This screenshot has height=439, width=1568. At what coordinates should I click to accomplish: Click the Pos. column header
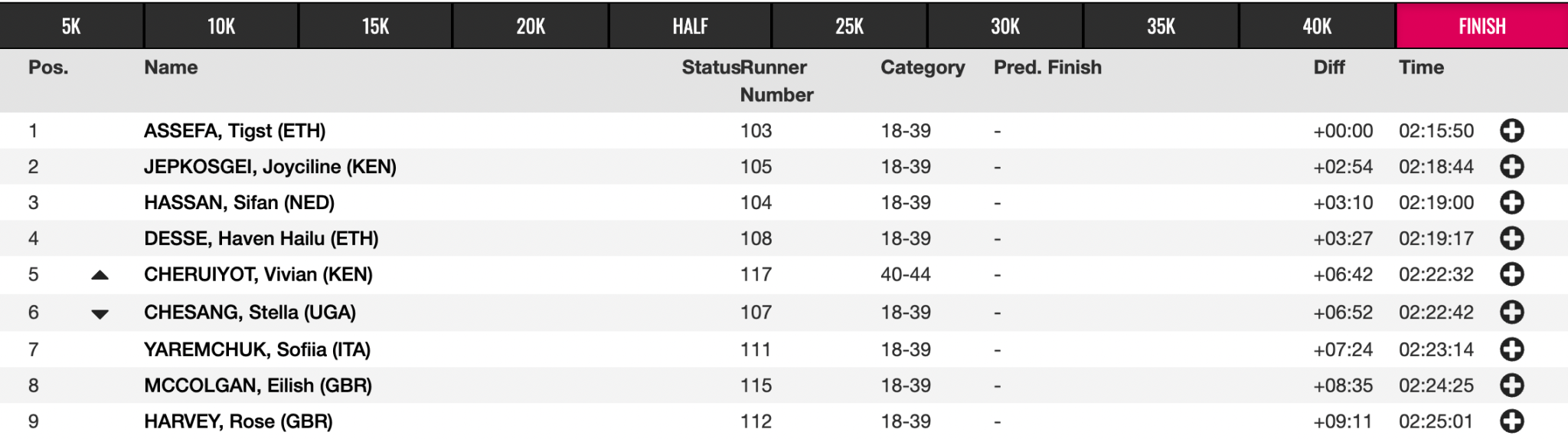pyautogui.click(x=48, y=67)
